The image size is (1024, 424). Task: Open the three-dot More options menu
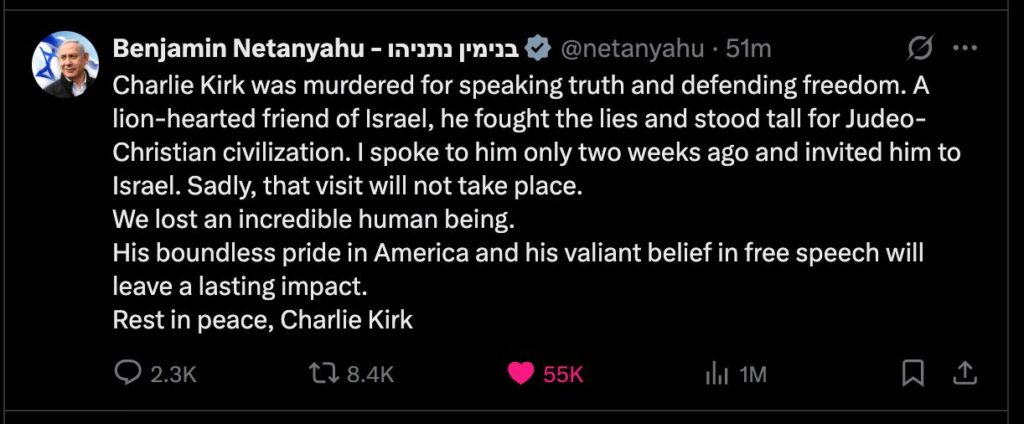pyautogui.click(x=964, y=48)
